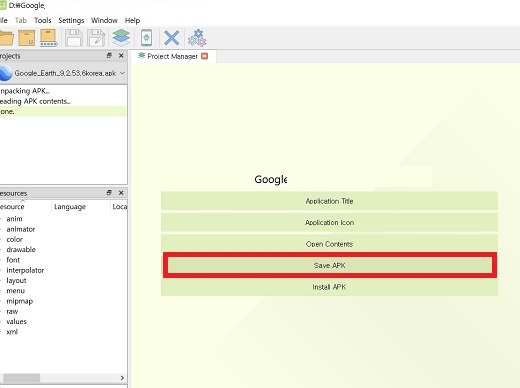Click the blue X close project icon
The height and width of the screenshot is (388, 520).
click(172, 38)
